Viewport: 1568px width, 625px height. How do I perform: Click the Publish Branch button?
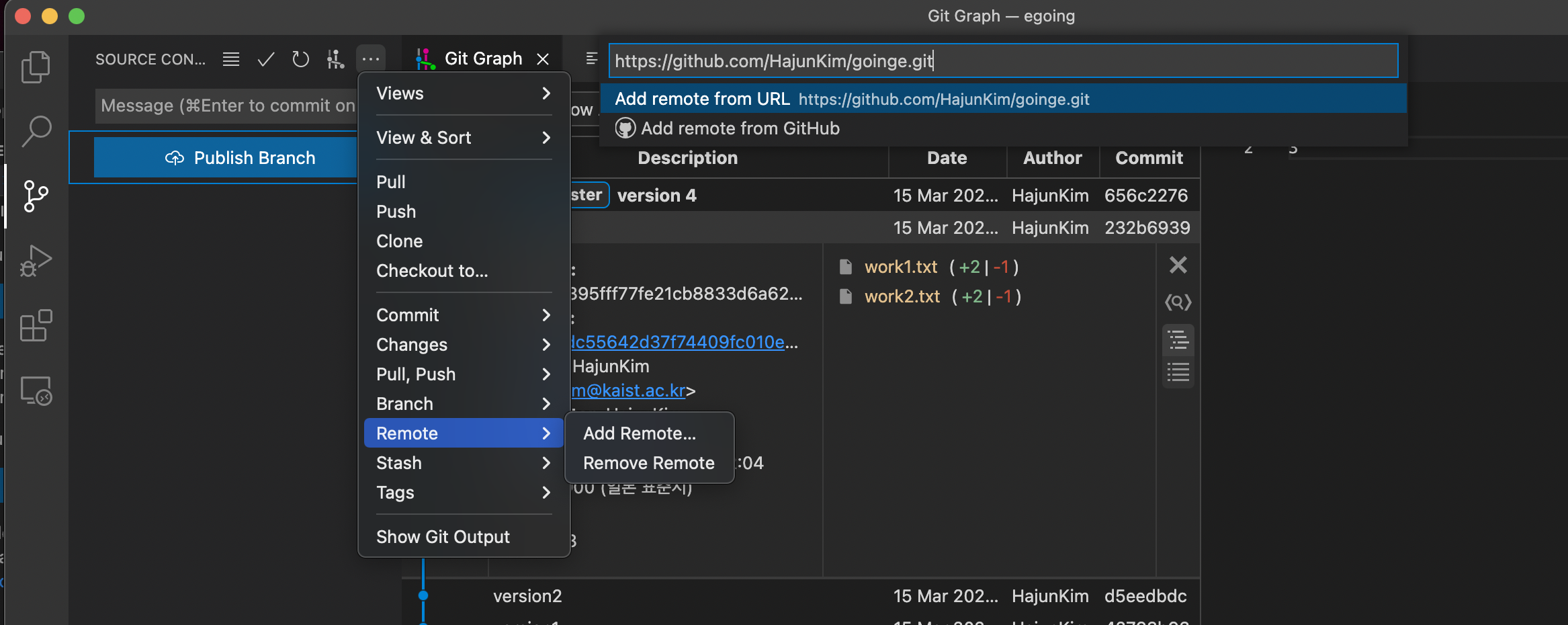226,158
